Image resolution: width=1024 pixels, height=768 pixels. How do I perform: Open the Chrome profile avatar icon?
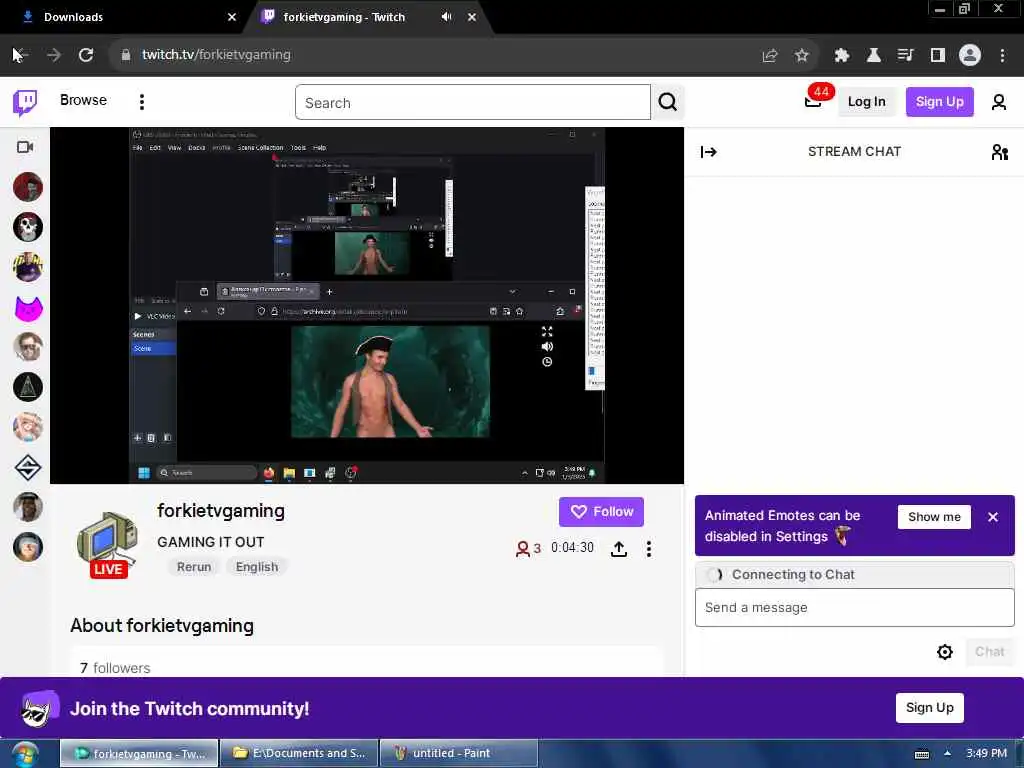click(x=970, y=56)
